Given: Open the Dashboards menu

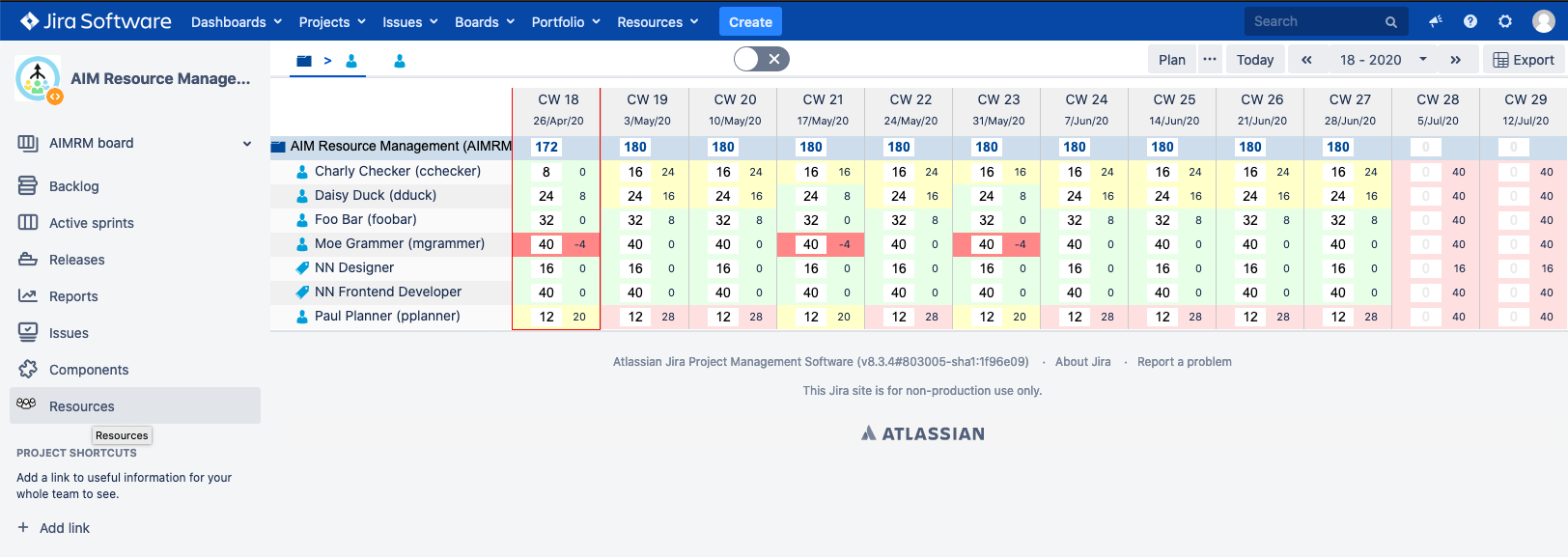Looking at the screenshot, I should (237, 21).
